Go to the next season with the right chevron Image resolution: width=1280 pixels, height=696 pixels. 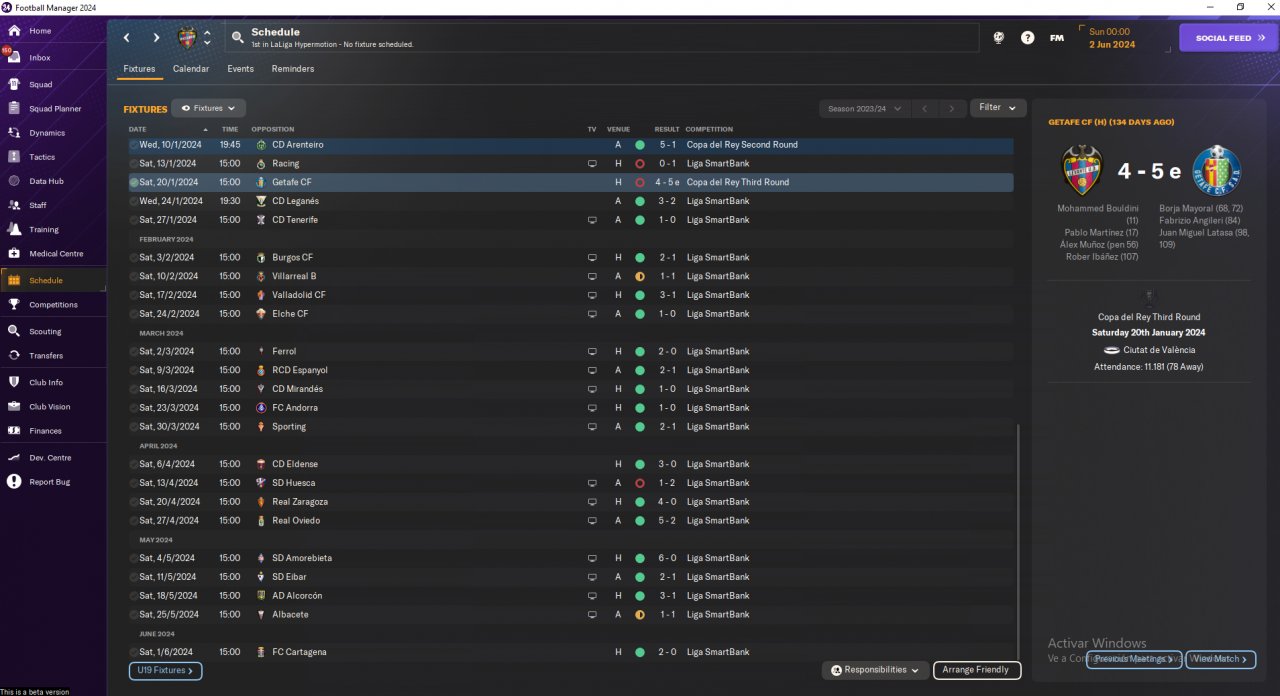(952, 108)
